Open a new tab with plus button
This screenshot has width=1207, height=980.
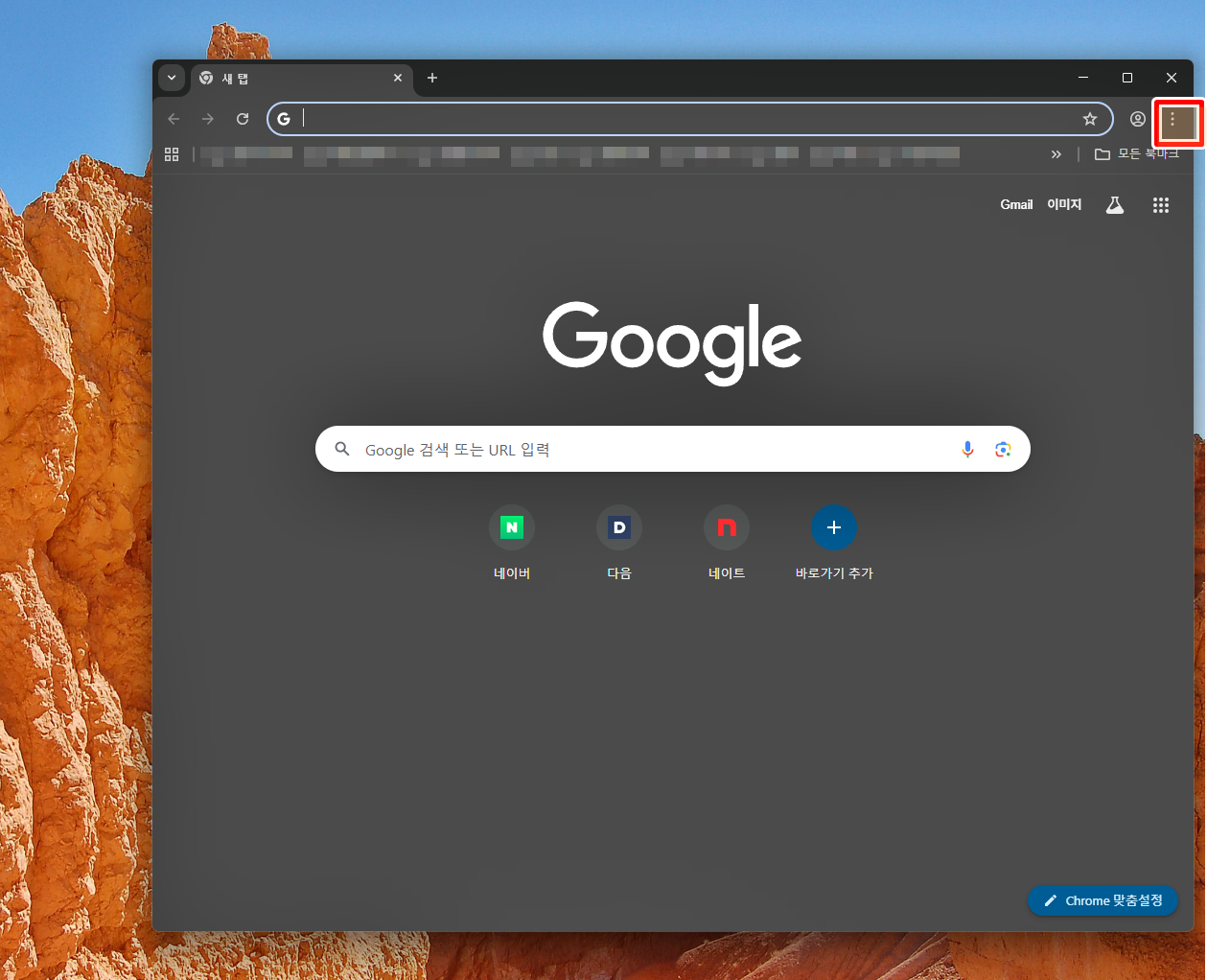pyautogui.click(x=432, y=78)
